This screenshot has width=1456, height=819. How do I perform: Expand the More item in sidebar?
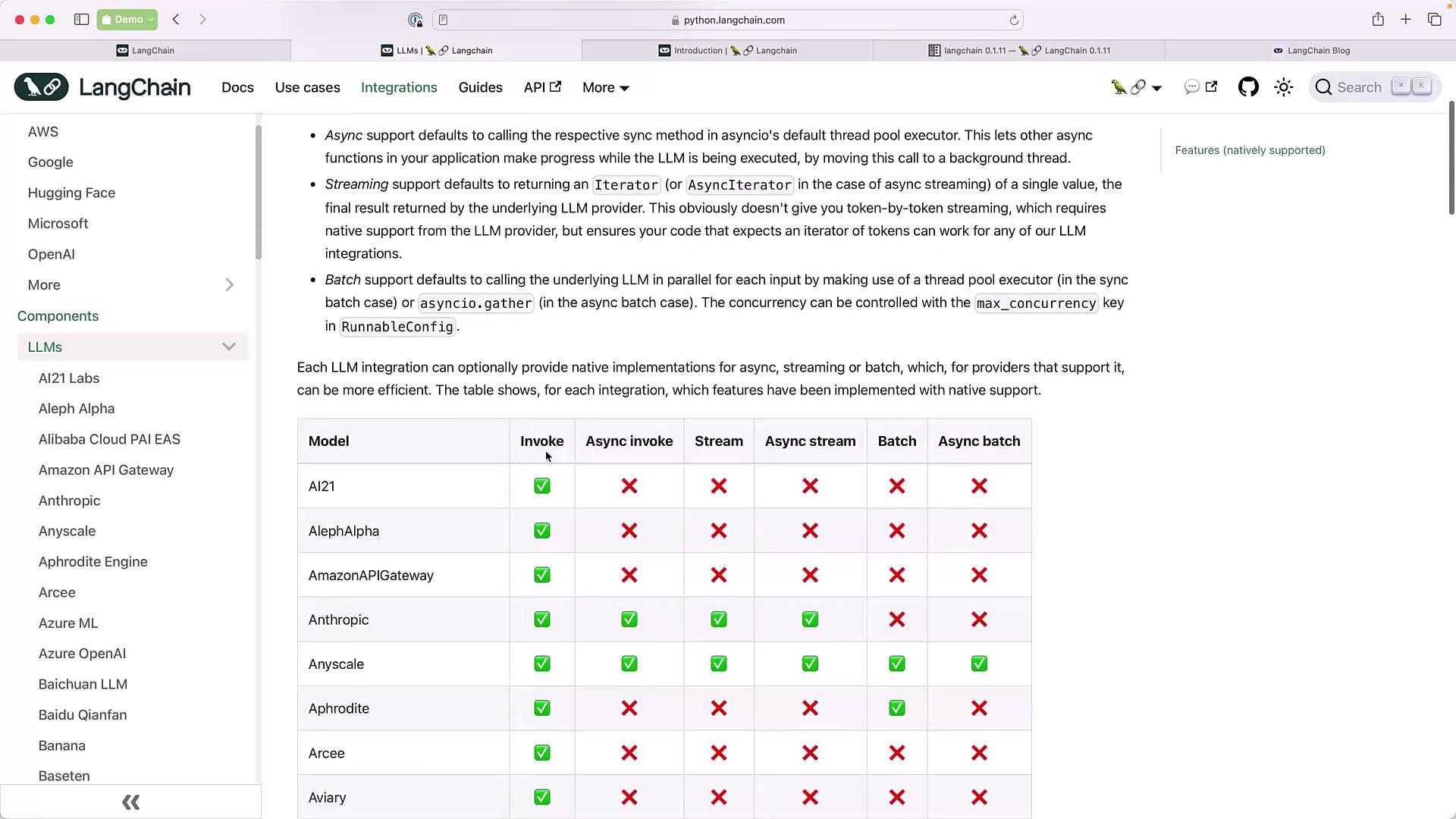(x=229, y=285)
